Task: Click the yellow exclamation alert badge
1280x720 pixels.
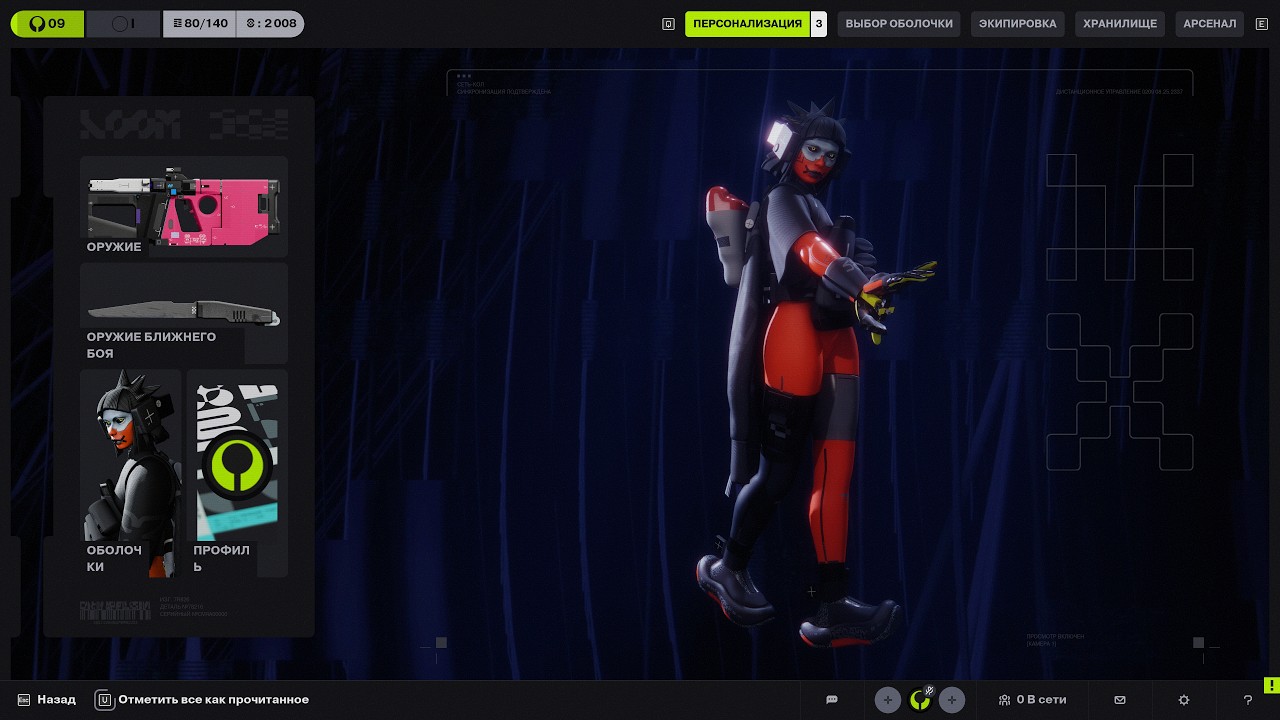Action: click(1271, 685)
